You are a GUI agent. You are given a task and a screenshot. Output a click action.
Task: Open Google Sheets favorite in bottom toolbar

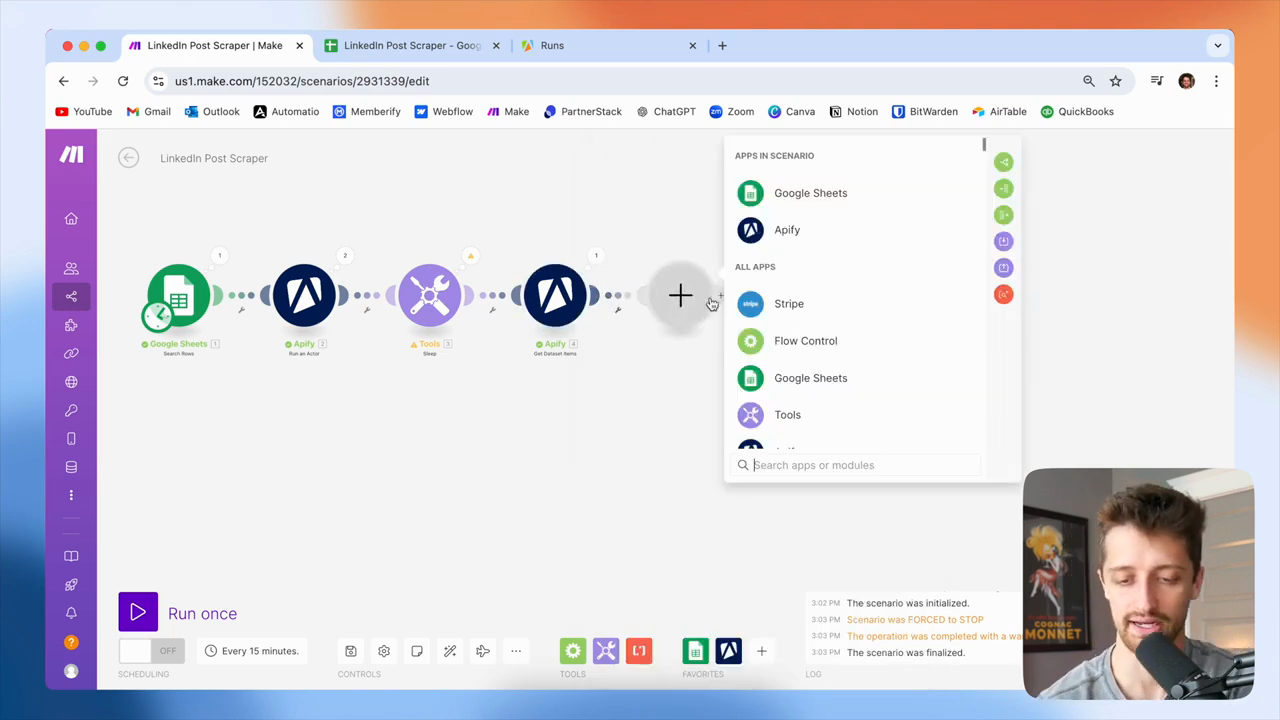click(695, 651)
